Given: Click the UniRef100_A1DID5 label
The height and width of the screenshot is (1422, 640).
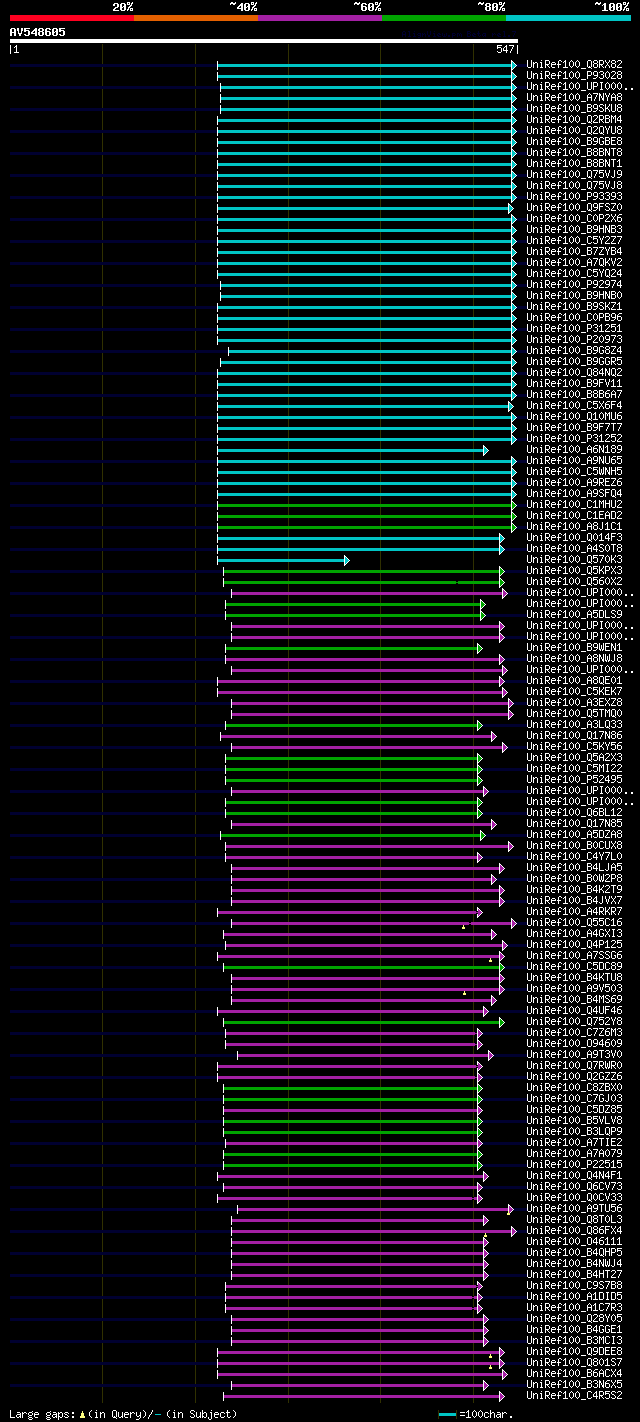Looking at the screenshot, I should [574, 1296].
